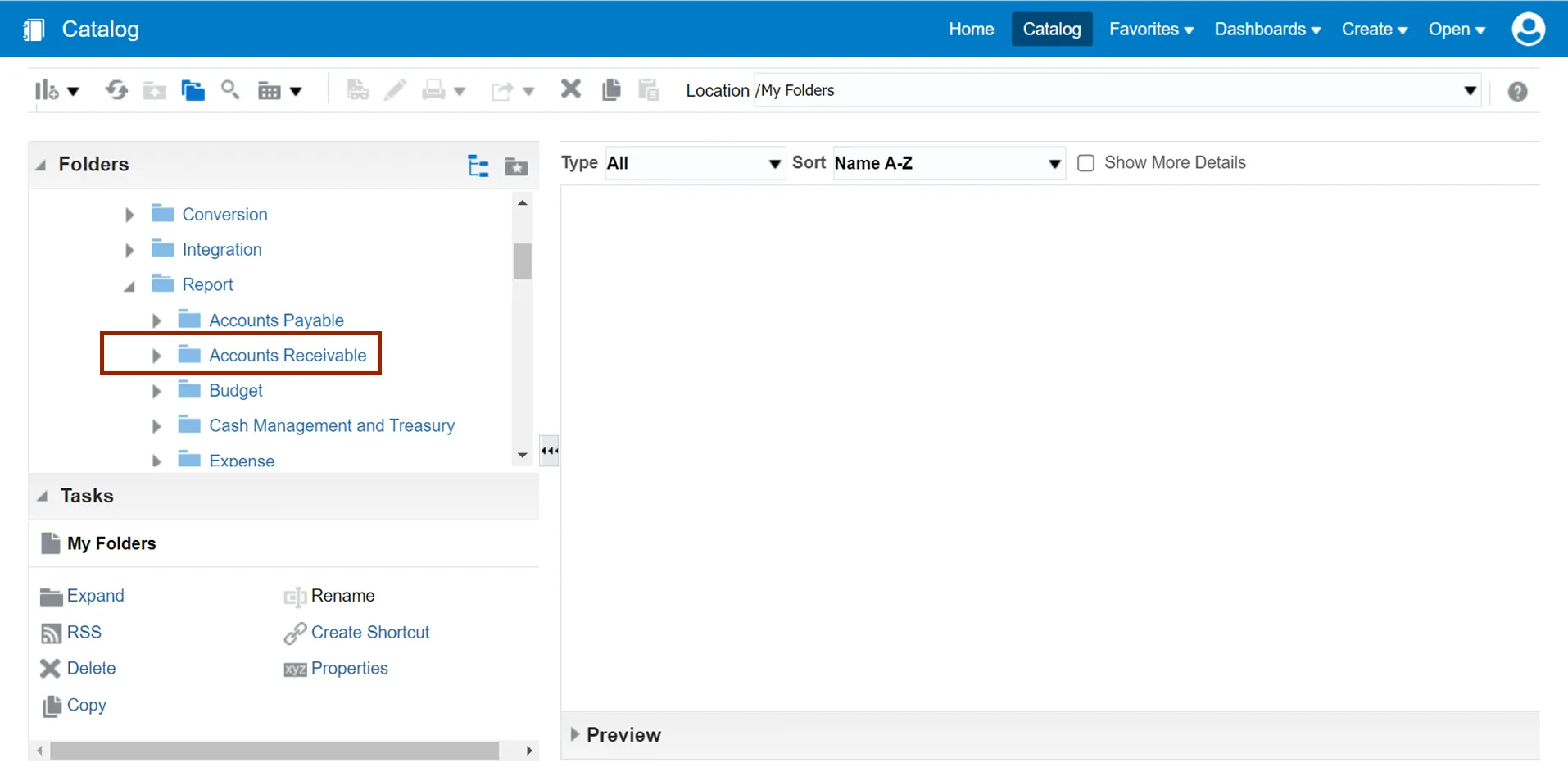Click the Properties task link

[x=349, y=669]
